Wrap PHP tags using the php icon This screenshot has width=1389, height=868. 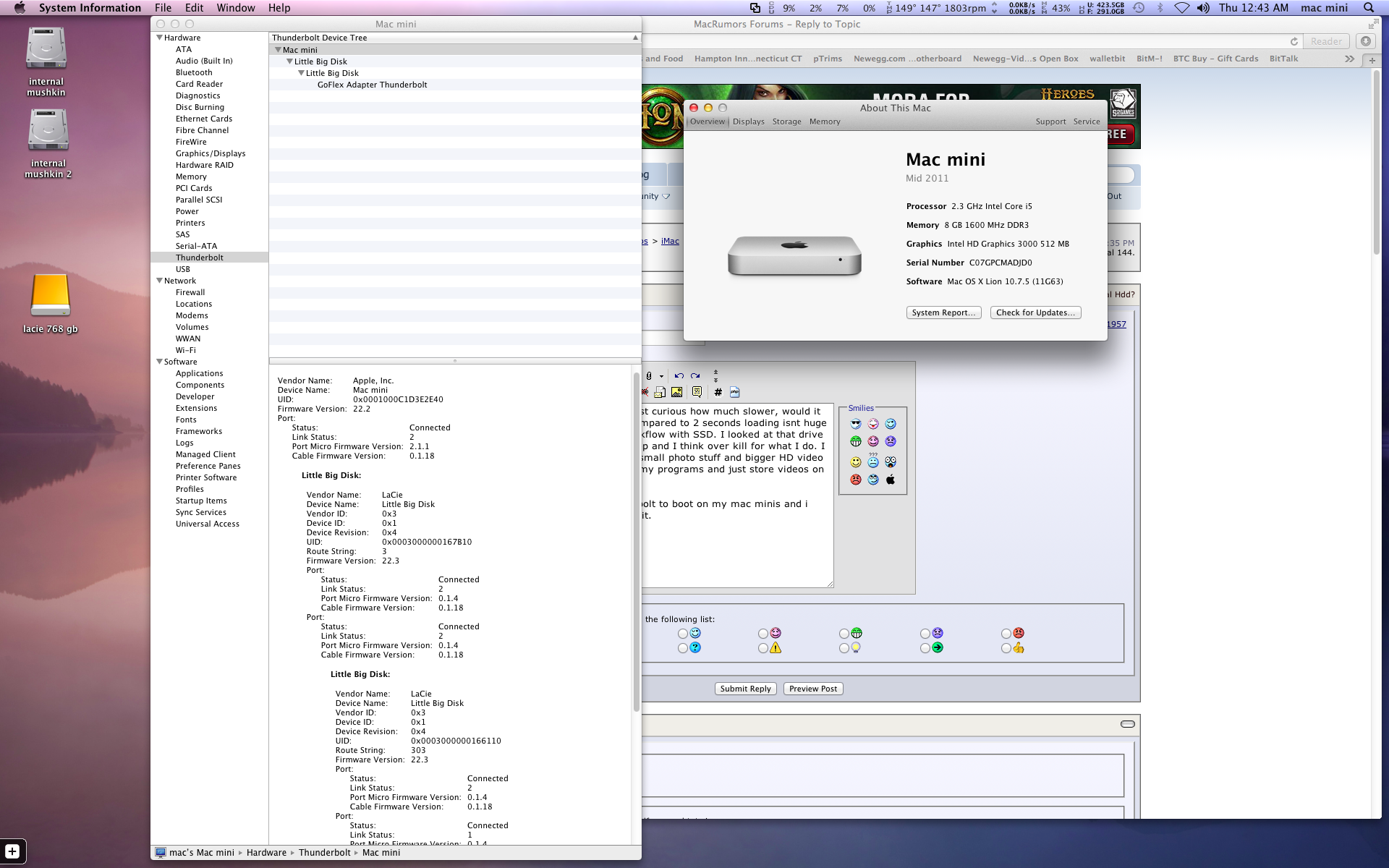click(x=734, y=392)
